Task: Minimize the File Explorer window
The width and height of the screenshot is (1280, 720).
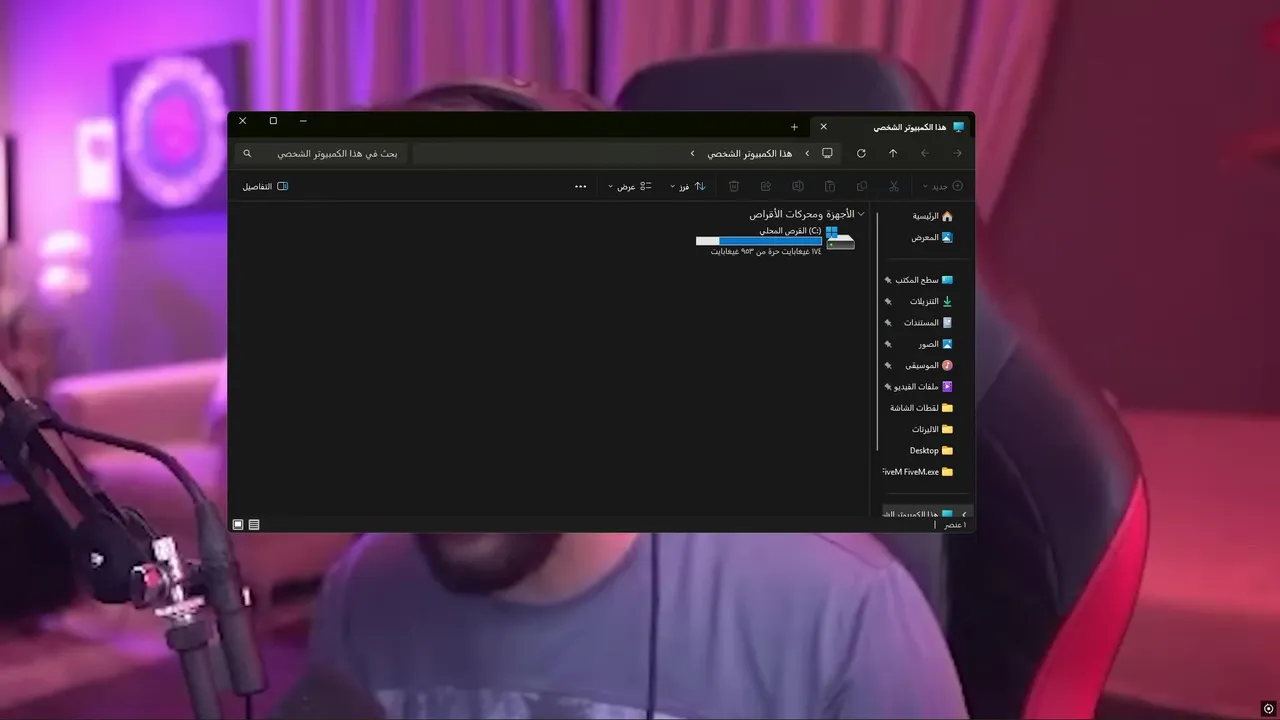Action: pos(303,121)
